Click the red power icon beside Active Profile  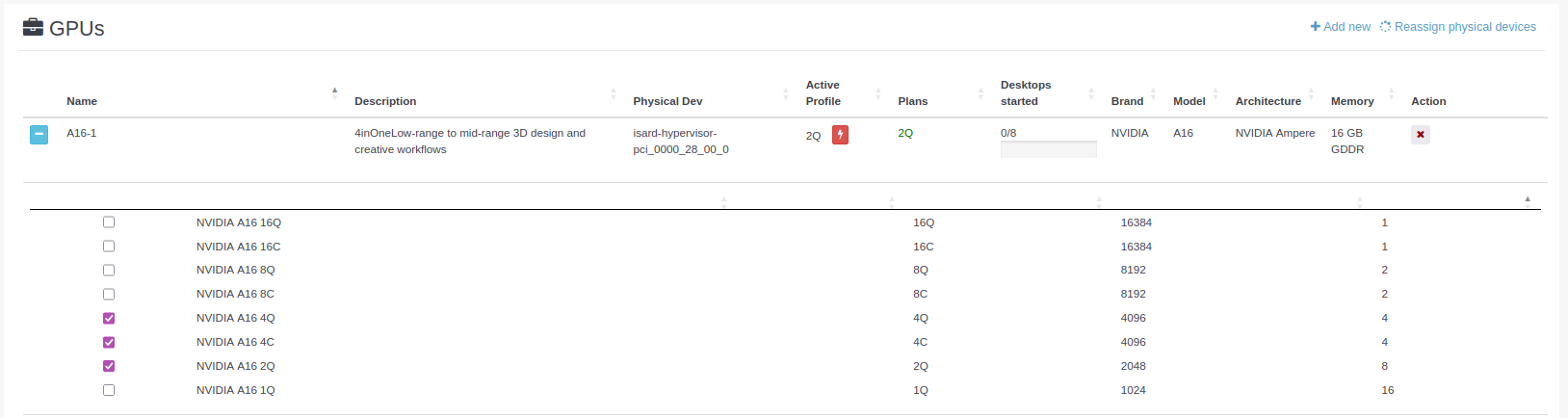point(840,135)
